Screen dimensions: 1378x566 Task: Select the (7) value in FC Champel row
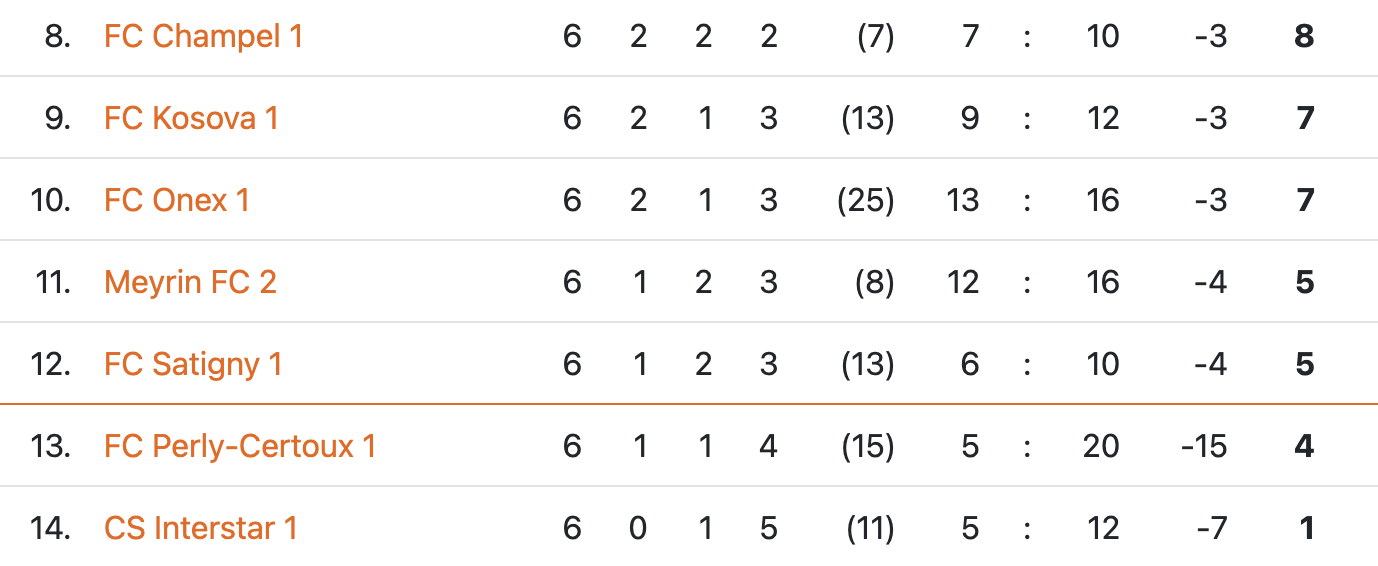tap(875, 37)
